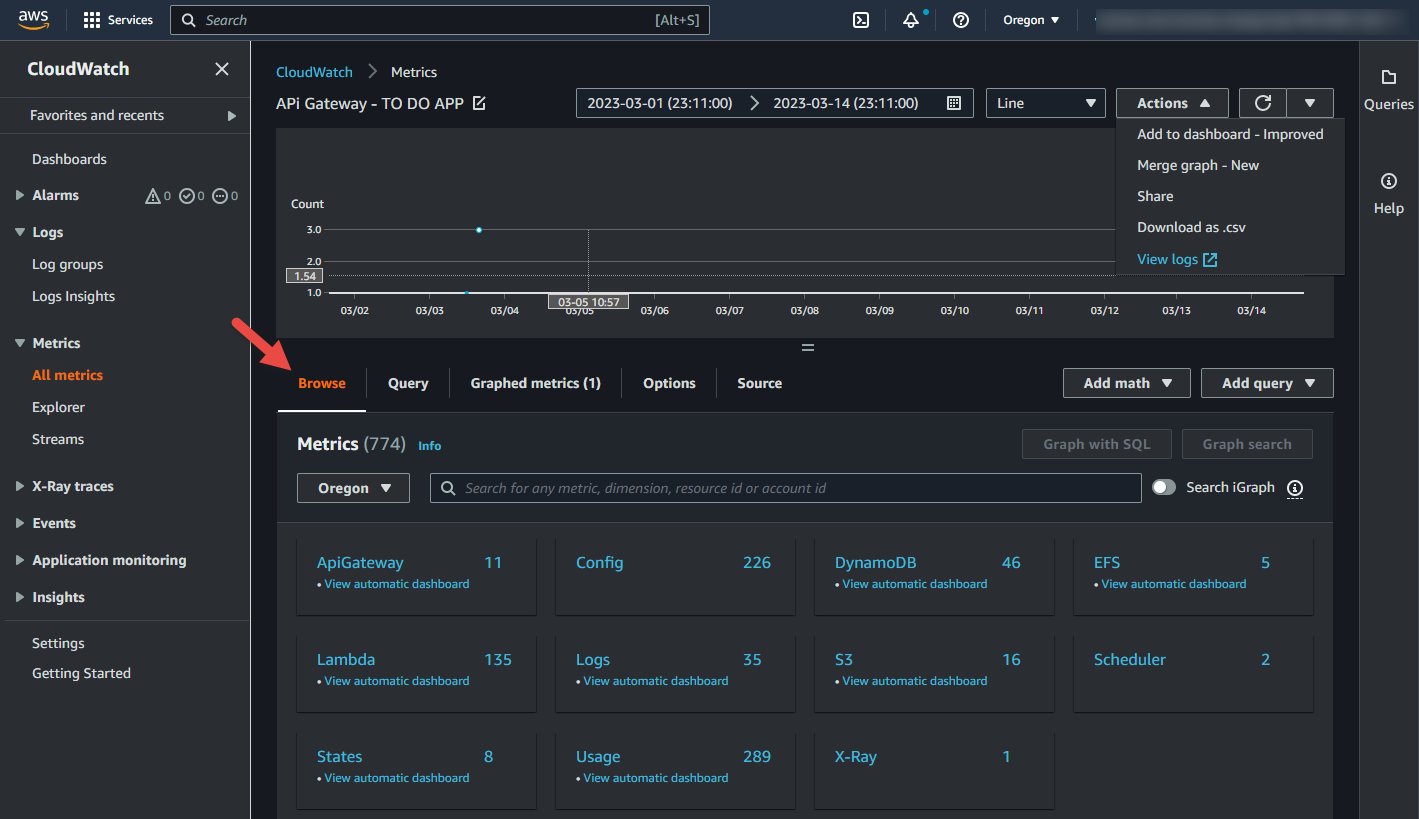Open the Add math dropdown
1419x819 pixels.
1127,383
